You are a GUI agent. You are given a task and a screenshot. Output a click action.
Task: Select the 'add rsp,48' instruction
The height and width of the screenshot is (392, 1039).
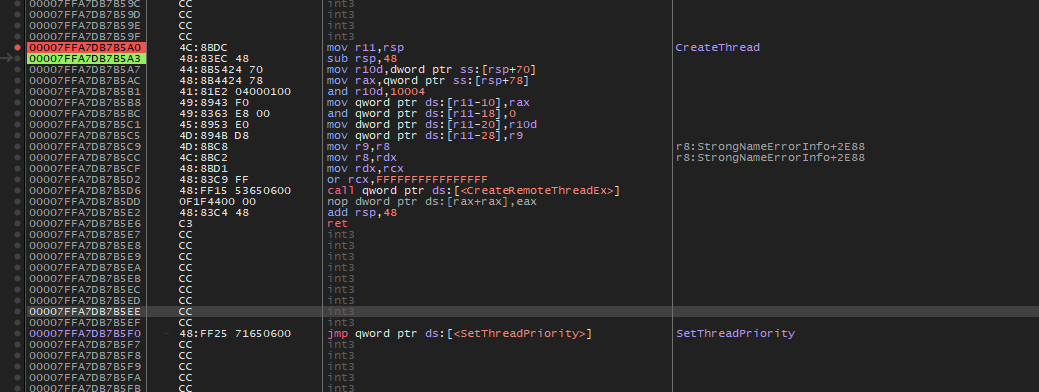coord(362,213)
